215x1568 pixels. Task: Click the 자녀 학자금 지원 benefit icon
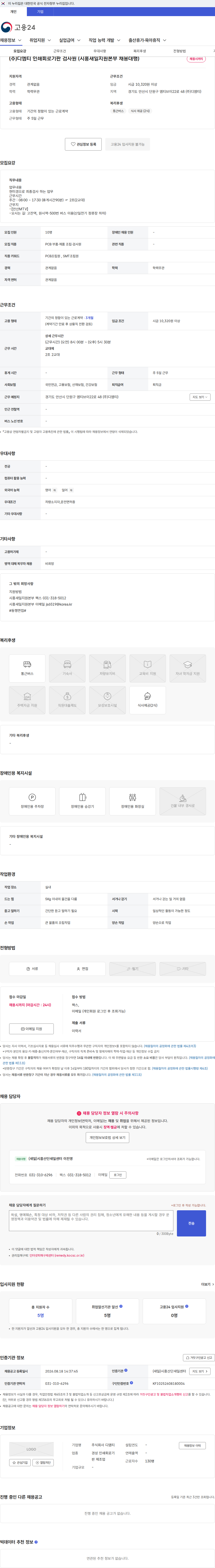188,668
